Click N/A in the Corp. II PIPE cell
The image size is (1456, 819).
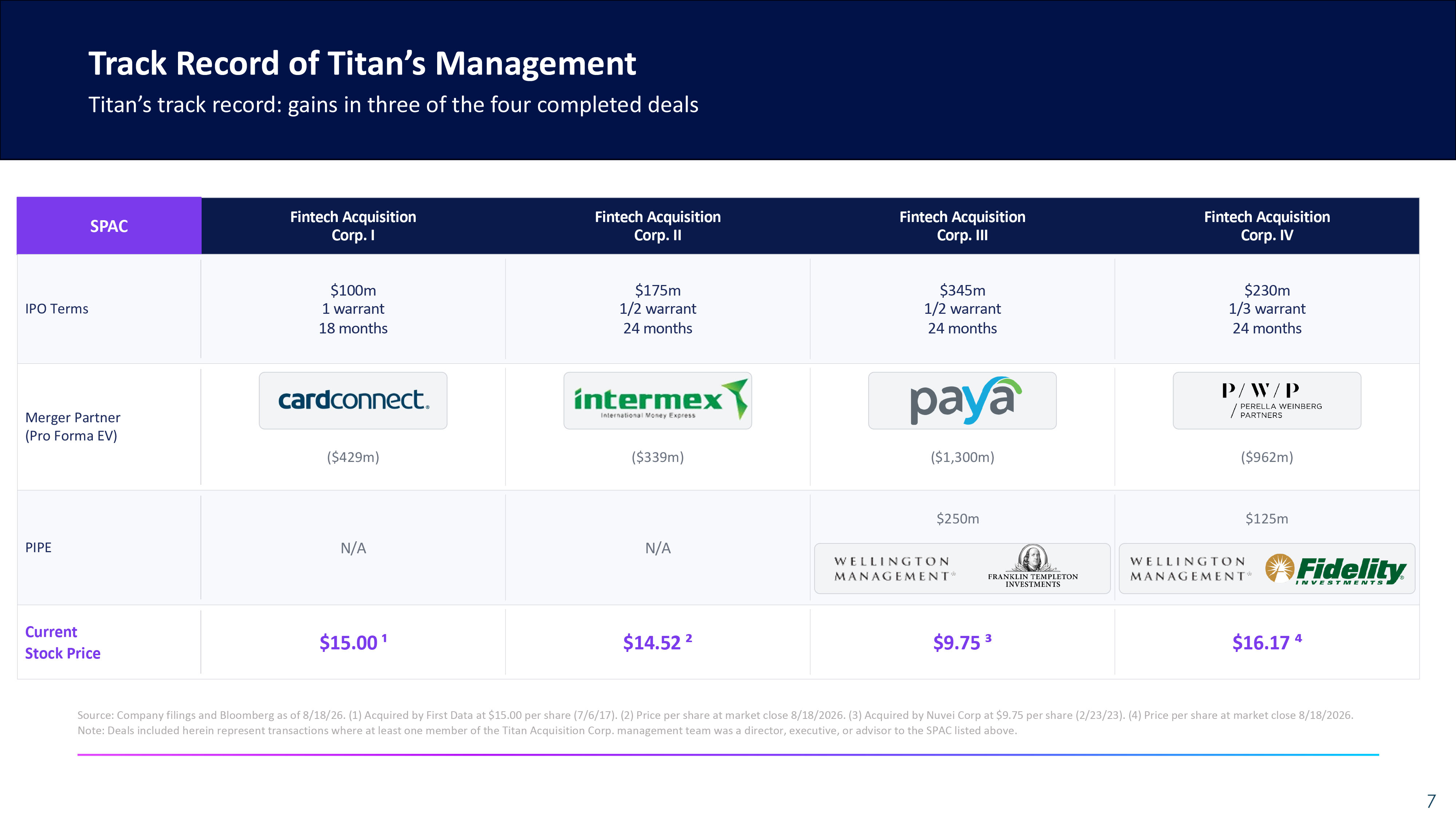pyautogui.click(x=658, y=548)
